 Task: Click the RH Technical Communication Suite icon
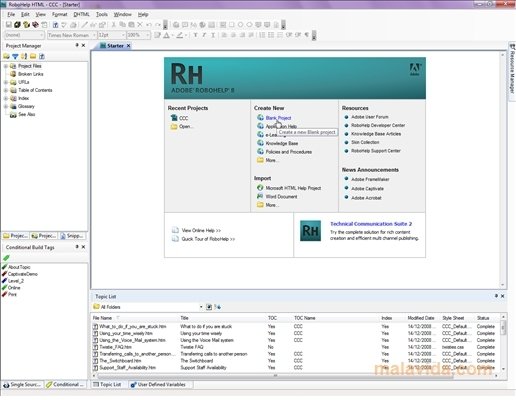pyautogui.click(x=310, y=231)
